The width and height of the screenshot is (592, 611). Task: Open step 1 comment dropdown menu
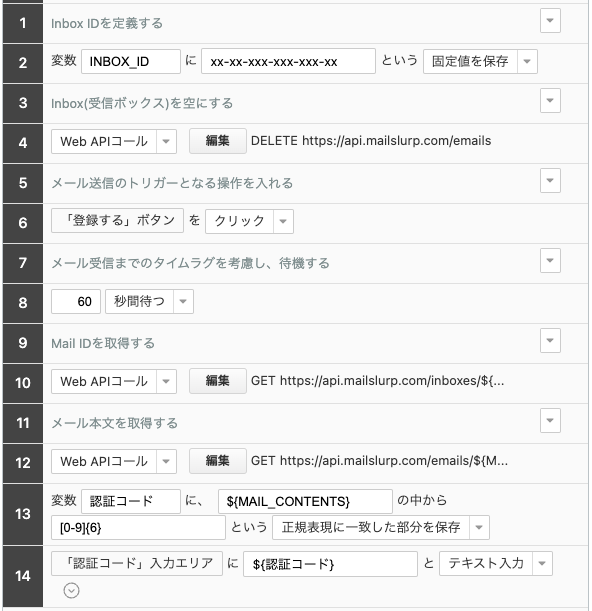coord(550,20)
